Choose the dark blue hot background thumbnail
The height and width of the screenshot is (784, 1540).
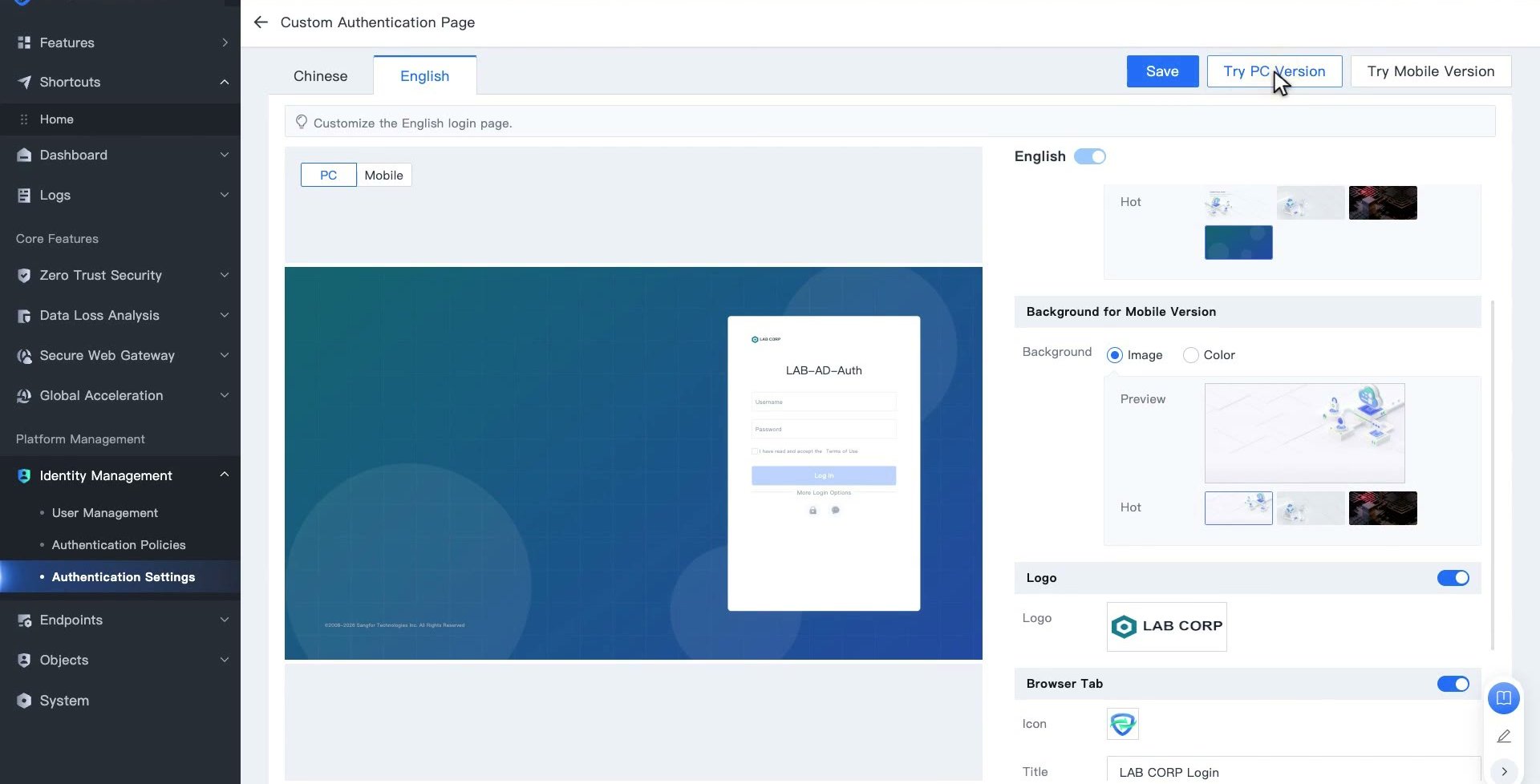[x=1238, y=242]
